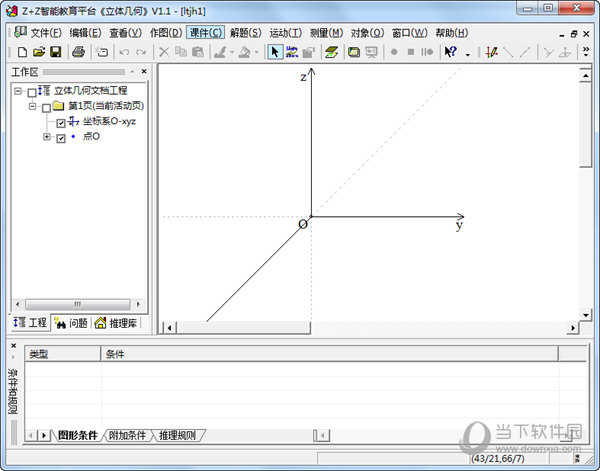Collapse the 第1页 tree node
Image resolution: width=600 pixels, height=471 pixels.
pos(33,106)
